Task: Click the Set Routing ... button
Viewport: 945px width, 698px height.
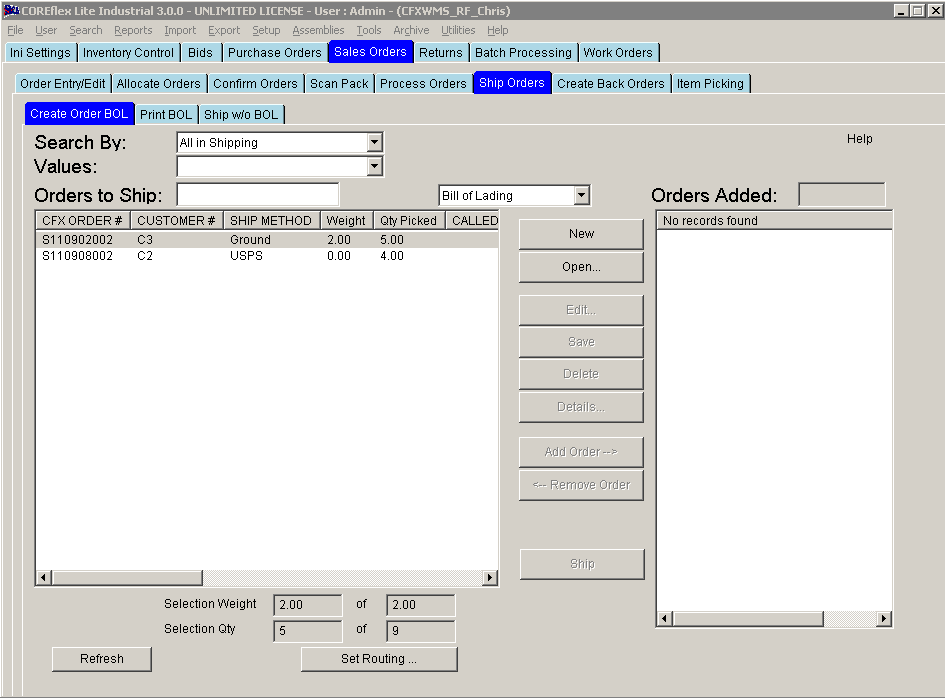Action: click(379, 659)
